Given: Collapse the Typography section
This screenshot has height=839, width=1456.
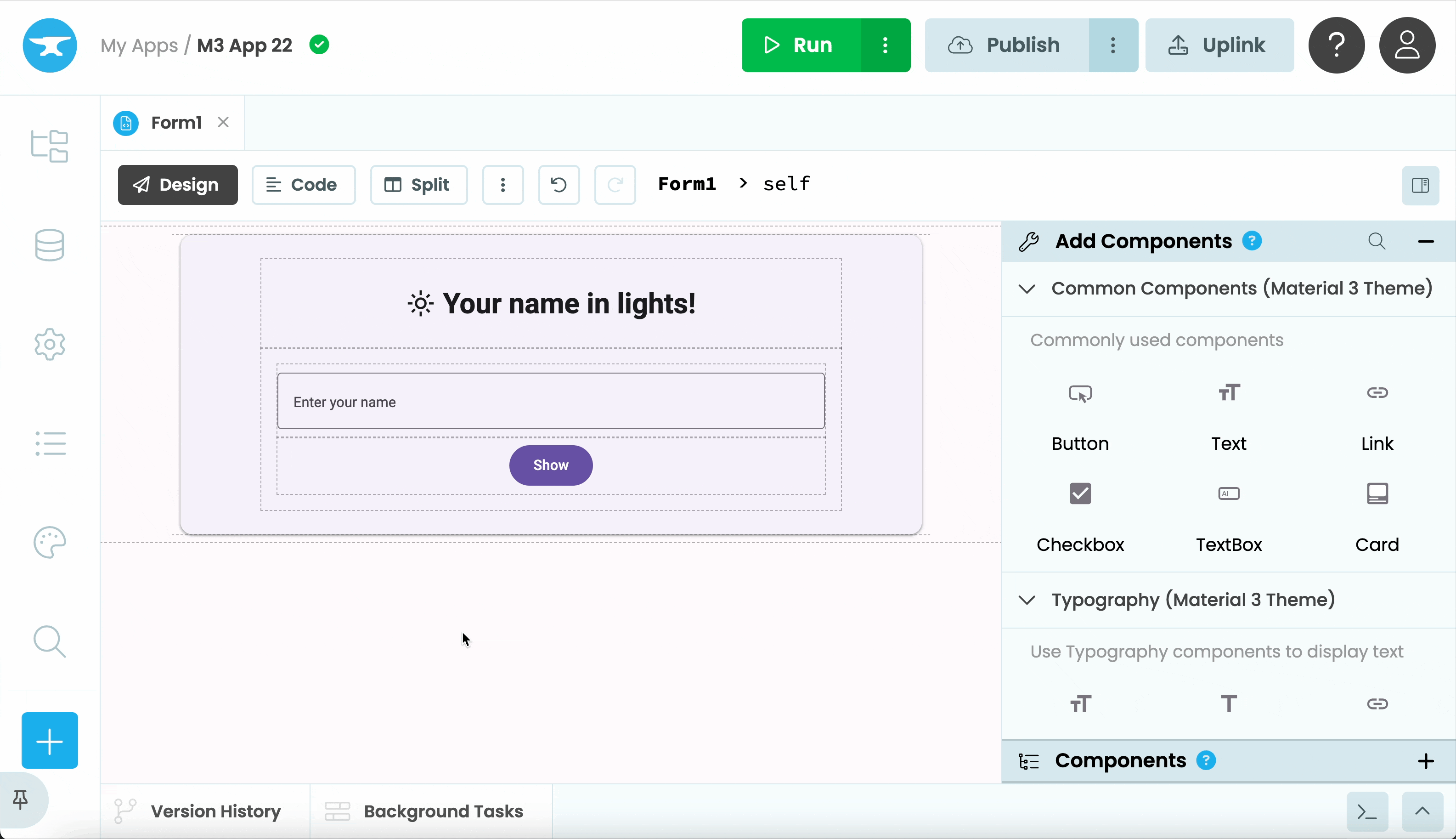Looking at the screenshot, I should click(1027, 600).
